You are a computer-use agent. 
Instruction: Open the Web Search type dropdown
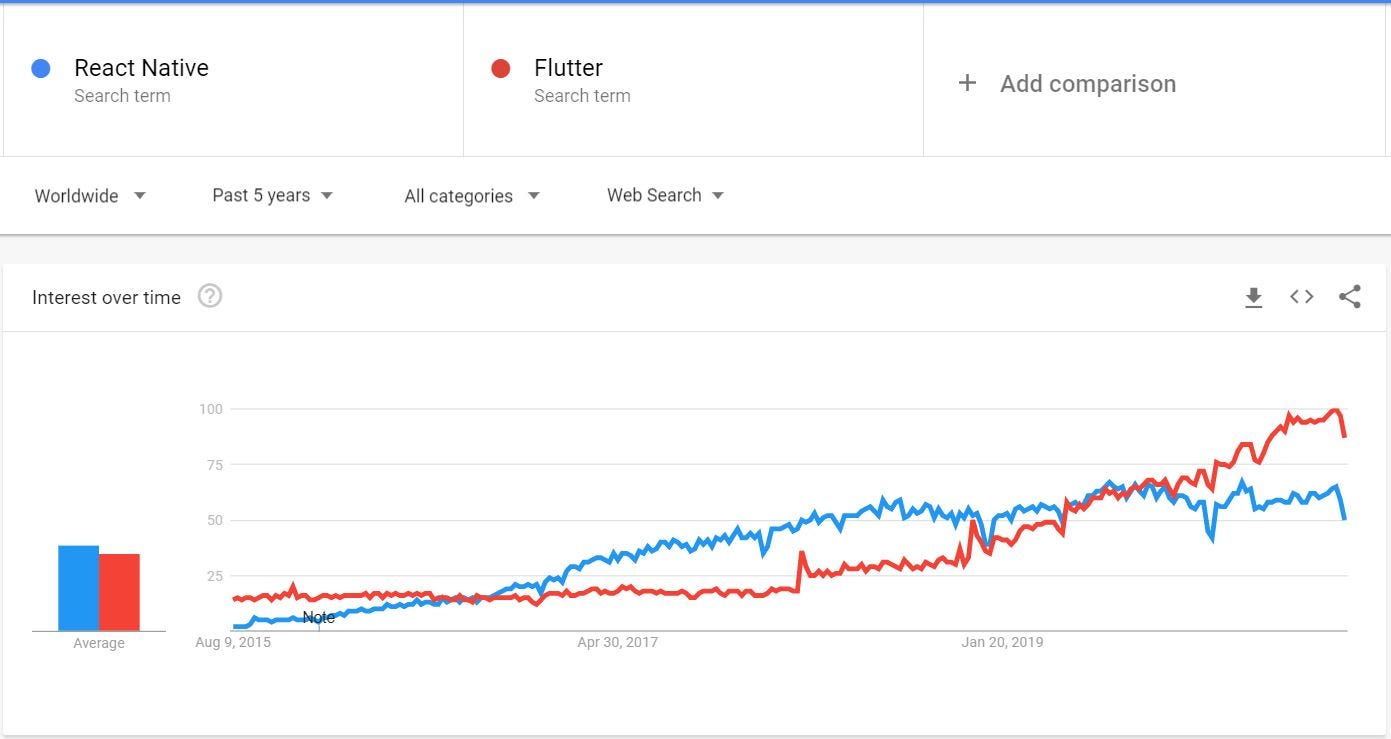(665, 195)
